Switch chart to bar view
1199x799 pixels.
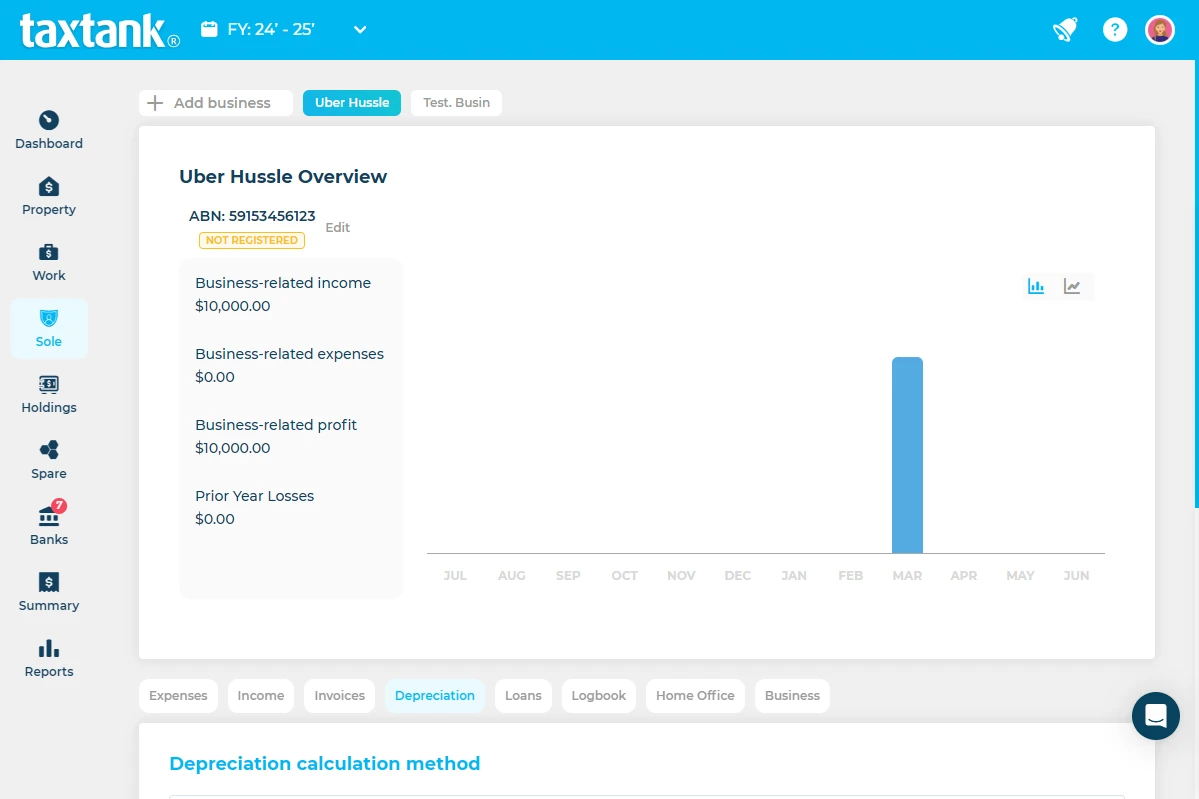point(1036,287)
